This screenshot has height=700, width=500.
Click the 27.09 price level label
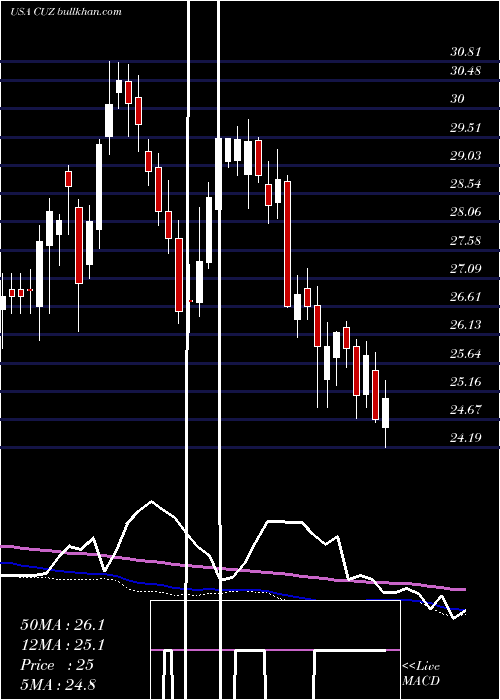466,268
